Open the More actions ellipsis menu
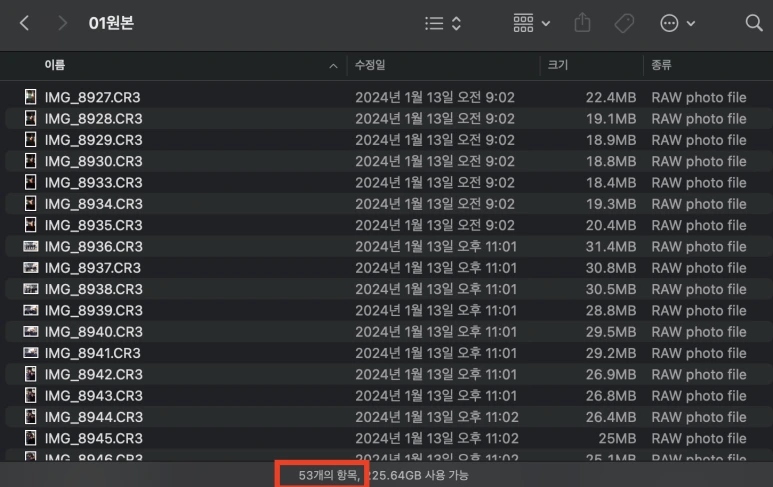Screen dimensions: 773x487 [677, 23]
